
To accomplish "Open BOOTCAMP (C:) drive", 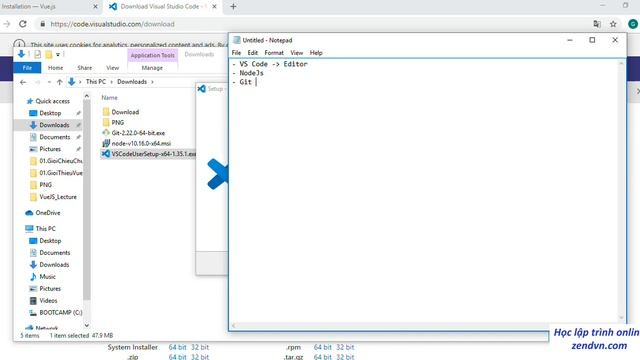I will tap(60, 312).
